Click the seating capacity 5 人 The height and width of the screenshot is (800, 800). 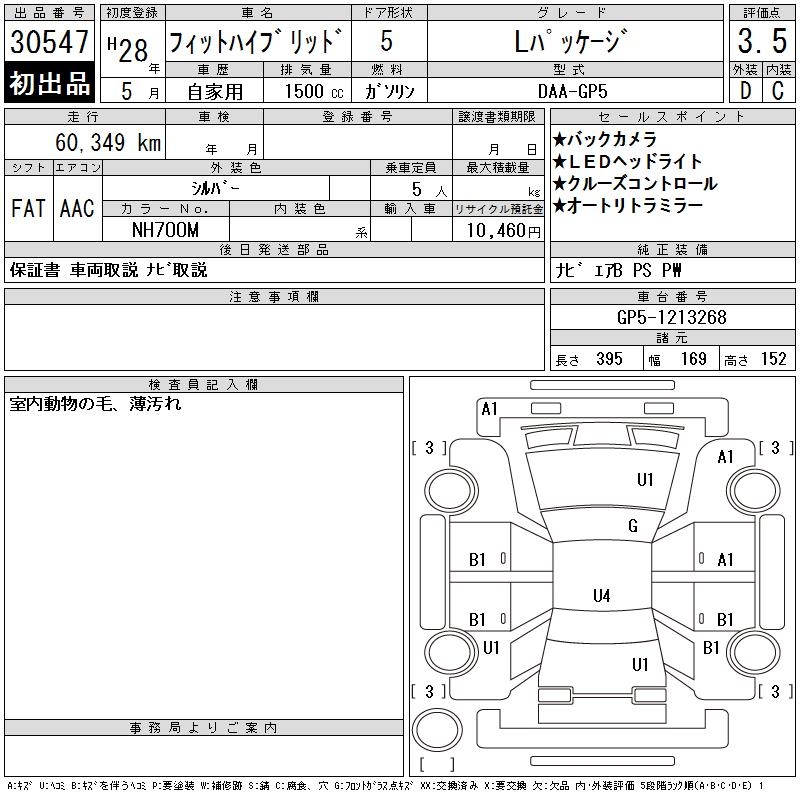(x=430, y=189)
